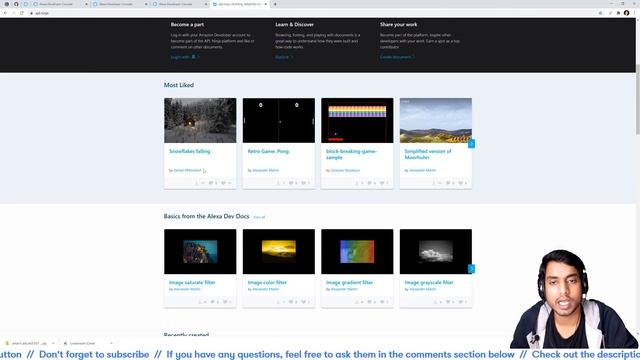
Task: Expand options arrow beside the downloaded zip file
Action: pyautogui.click(x=53, y=343)
